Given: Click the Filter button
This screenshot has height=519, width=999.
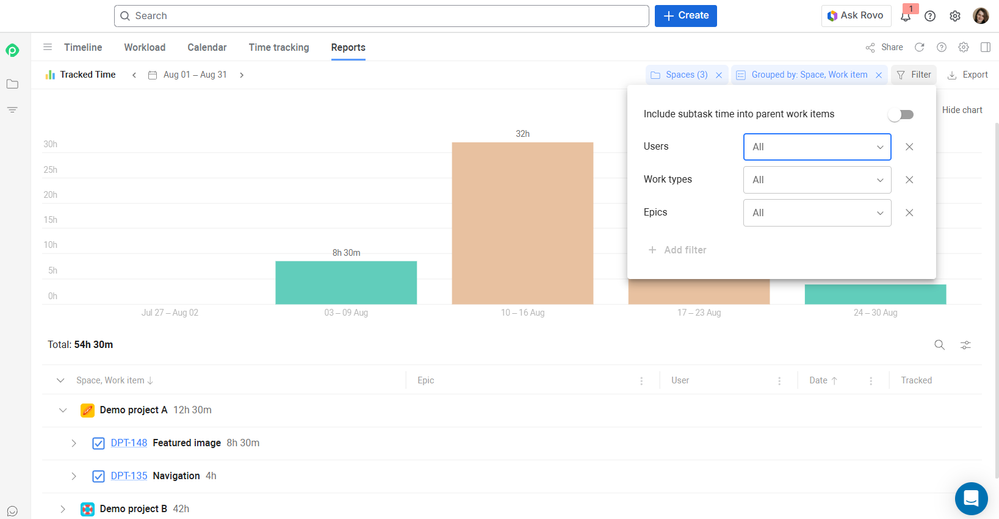Looking at the screenshot, I should click(x=914, y=75).
